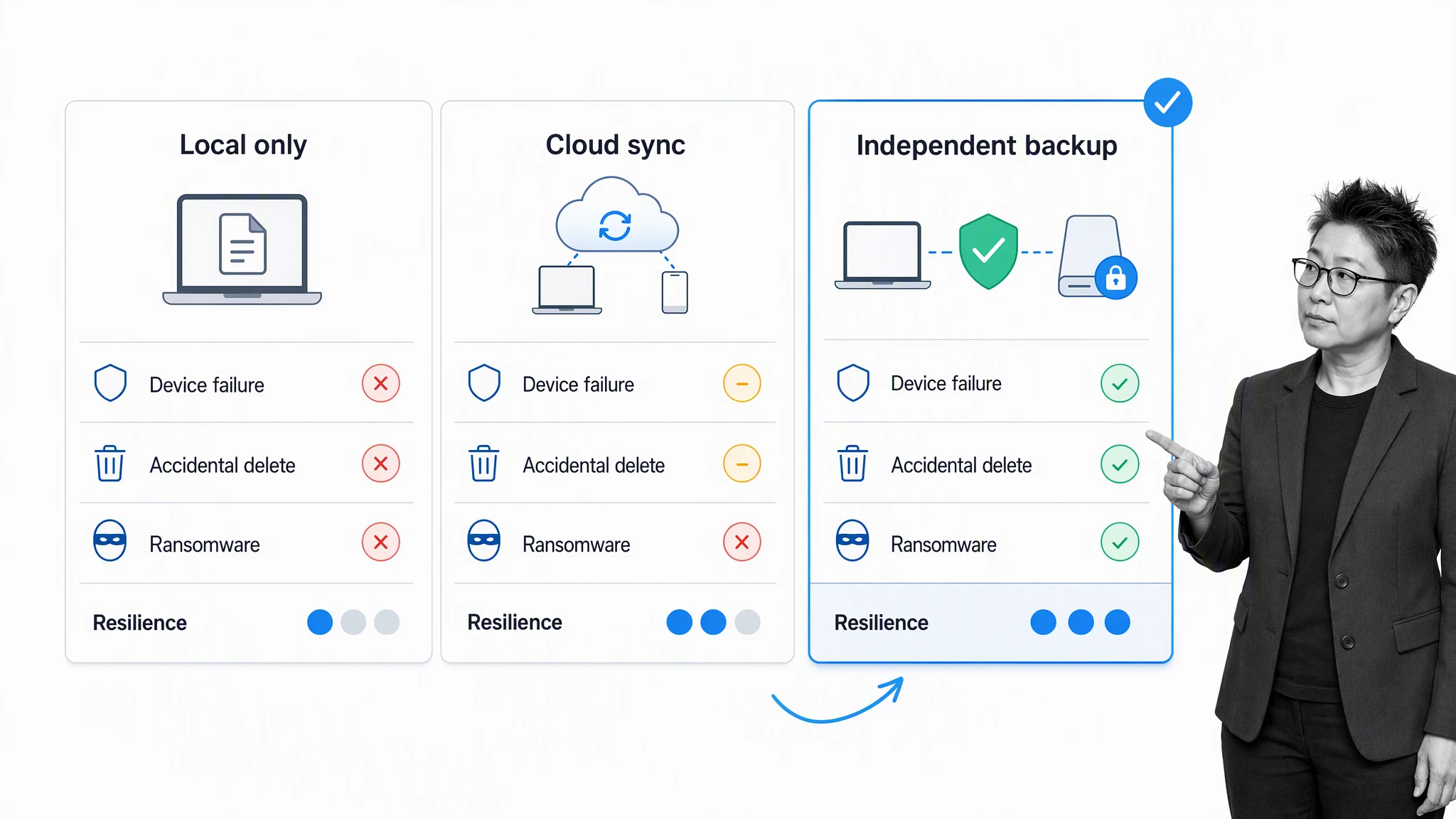Click the cloud sync arrows icon
The height and width of the screenshot is (819, 1456).
[x=615, y=226]
